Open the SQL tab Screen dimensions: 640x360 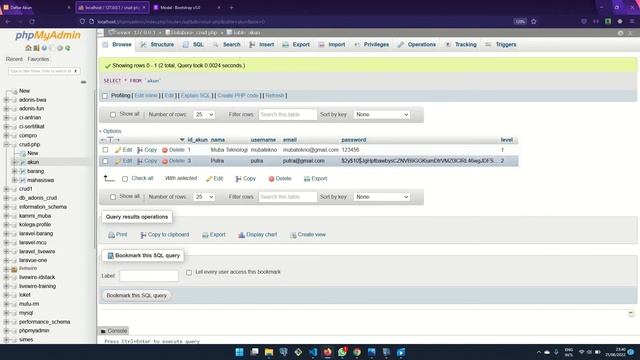pyautogui.click(x=193, y=44)
